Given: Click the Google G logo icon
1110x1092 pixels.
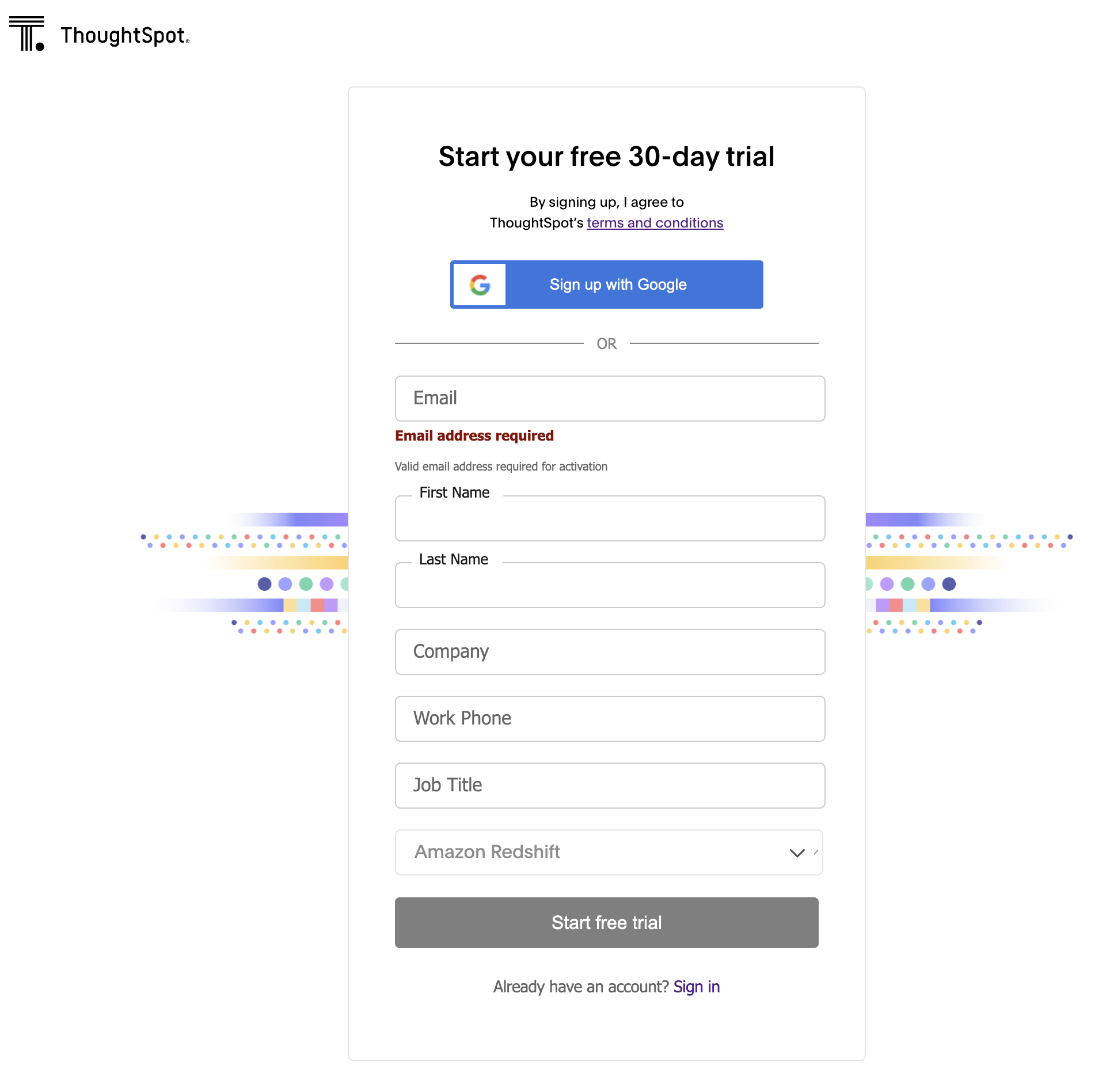Looking at the screenshot, I should click(480, 285).
